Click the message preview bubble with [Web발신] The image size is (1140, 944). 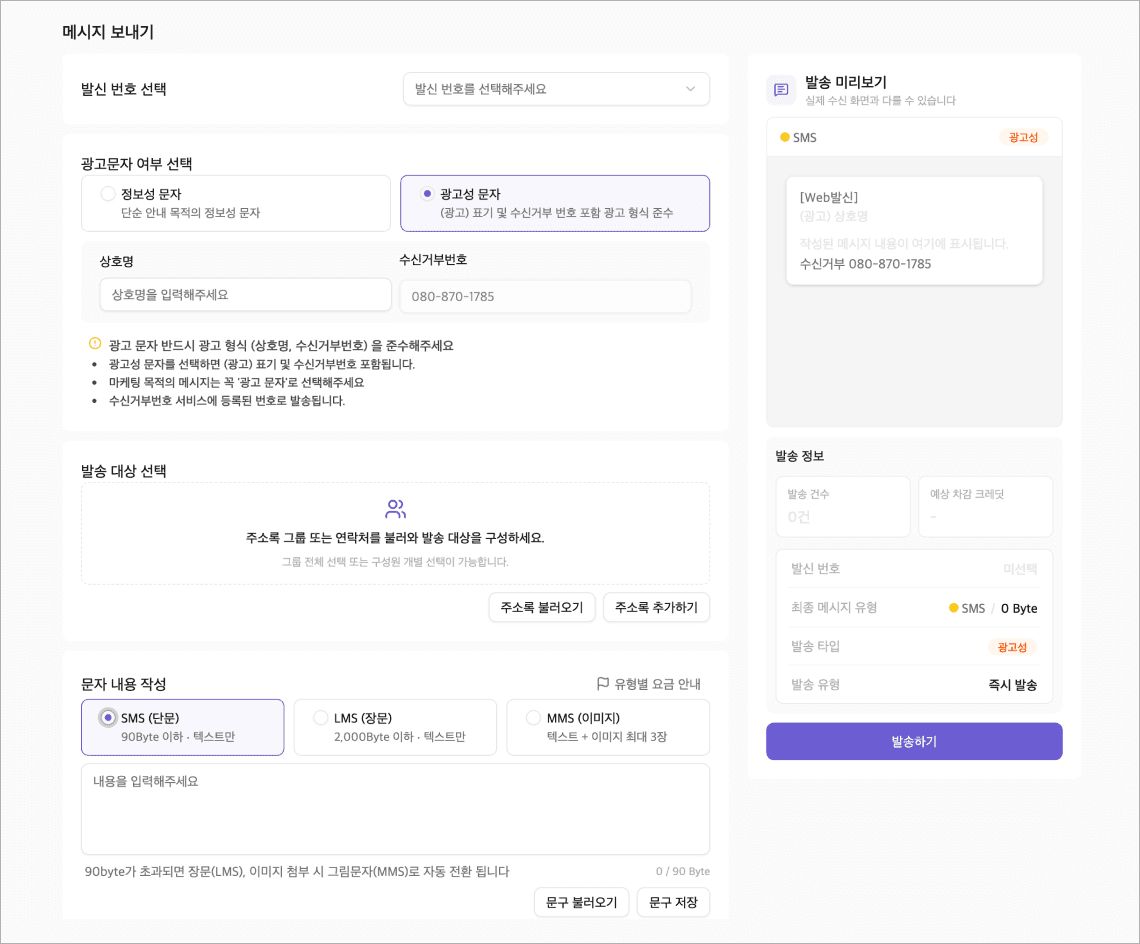[914, 231]
